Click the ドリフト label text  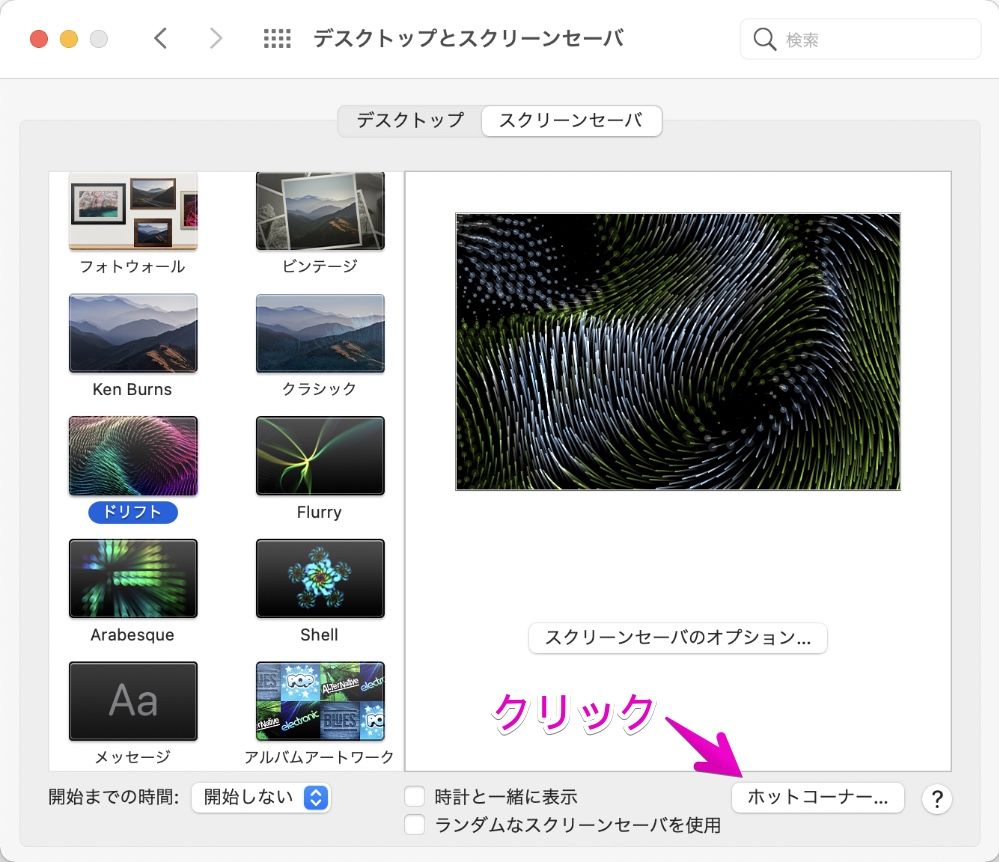pyautogui.click(x=133, y=512)
